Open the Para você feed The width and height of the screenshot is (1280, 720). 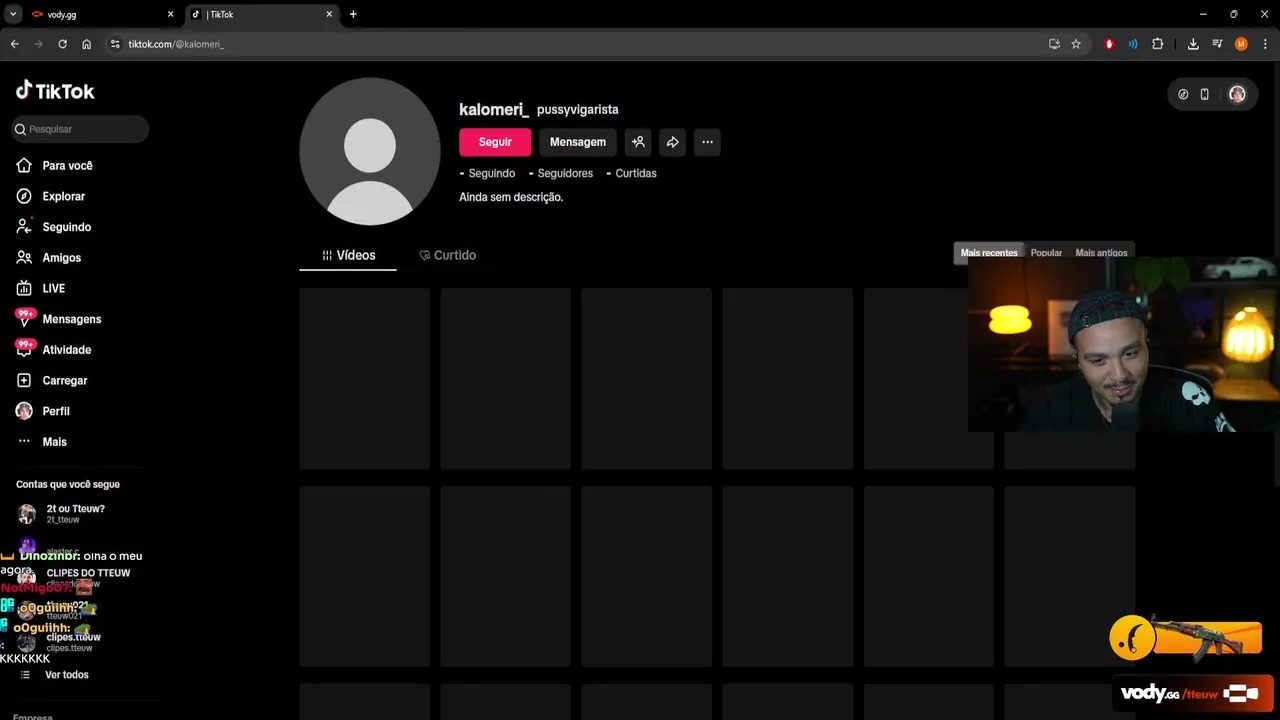67,166
